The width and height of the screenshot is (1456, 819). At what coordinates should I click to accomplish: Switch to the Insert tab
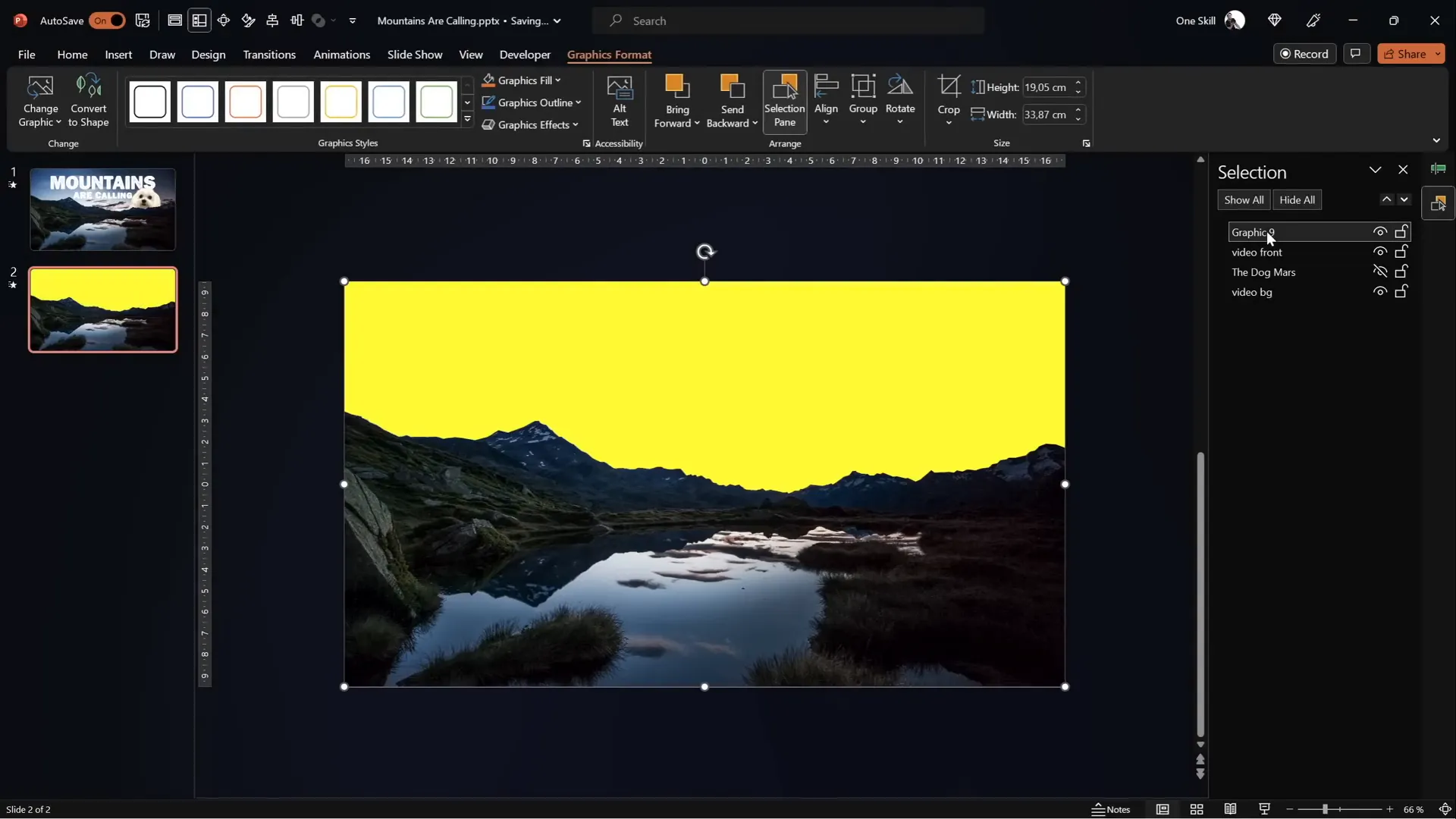coord(118,55)
